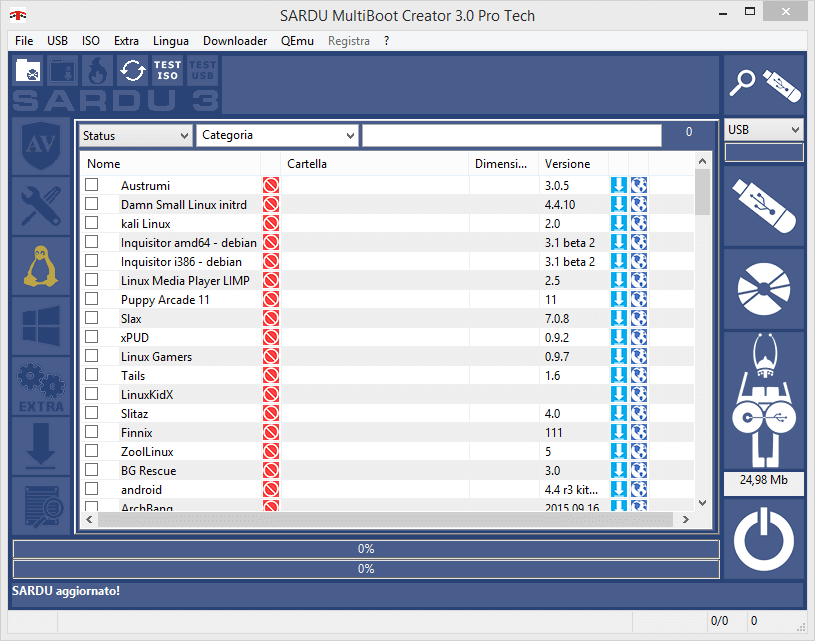
Task: Download Slax with blue arrow icon
Action: pyautogui.click(x=619, y=319)
